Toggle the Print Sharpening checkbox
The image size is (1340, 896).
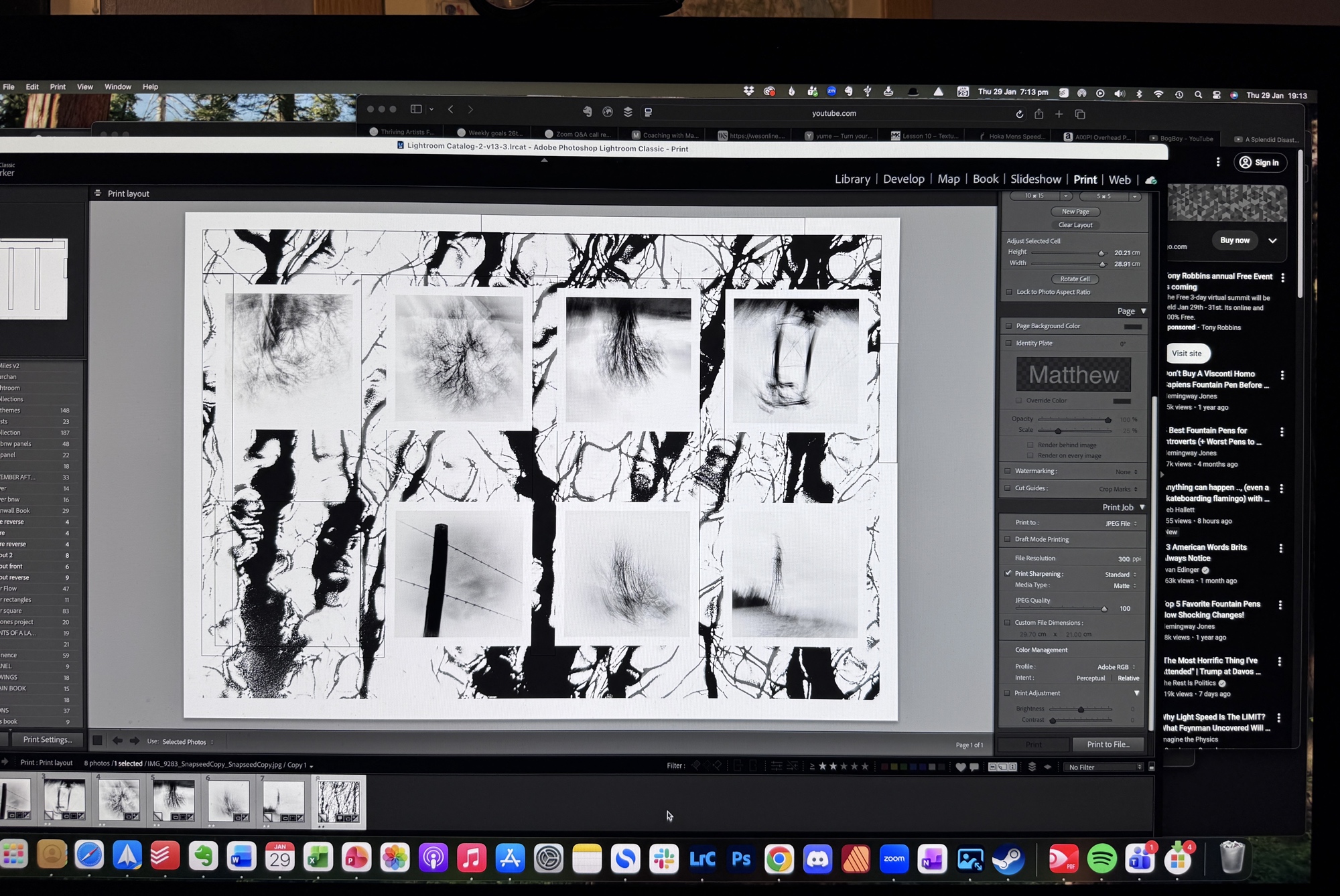pyautogui.click(x=1008, y=573)
